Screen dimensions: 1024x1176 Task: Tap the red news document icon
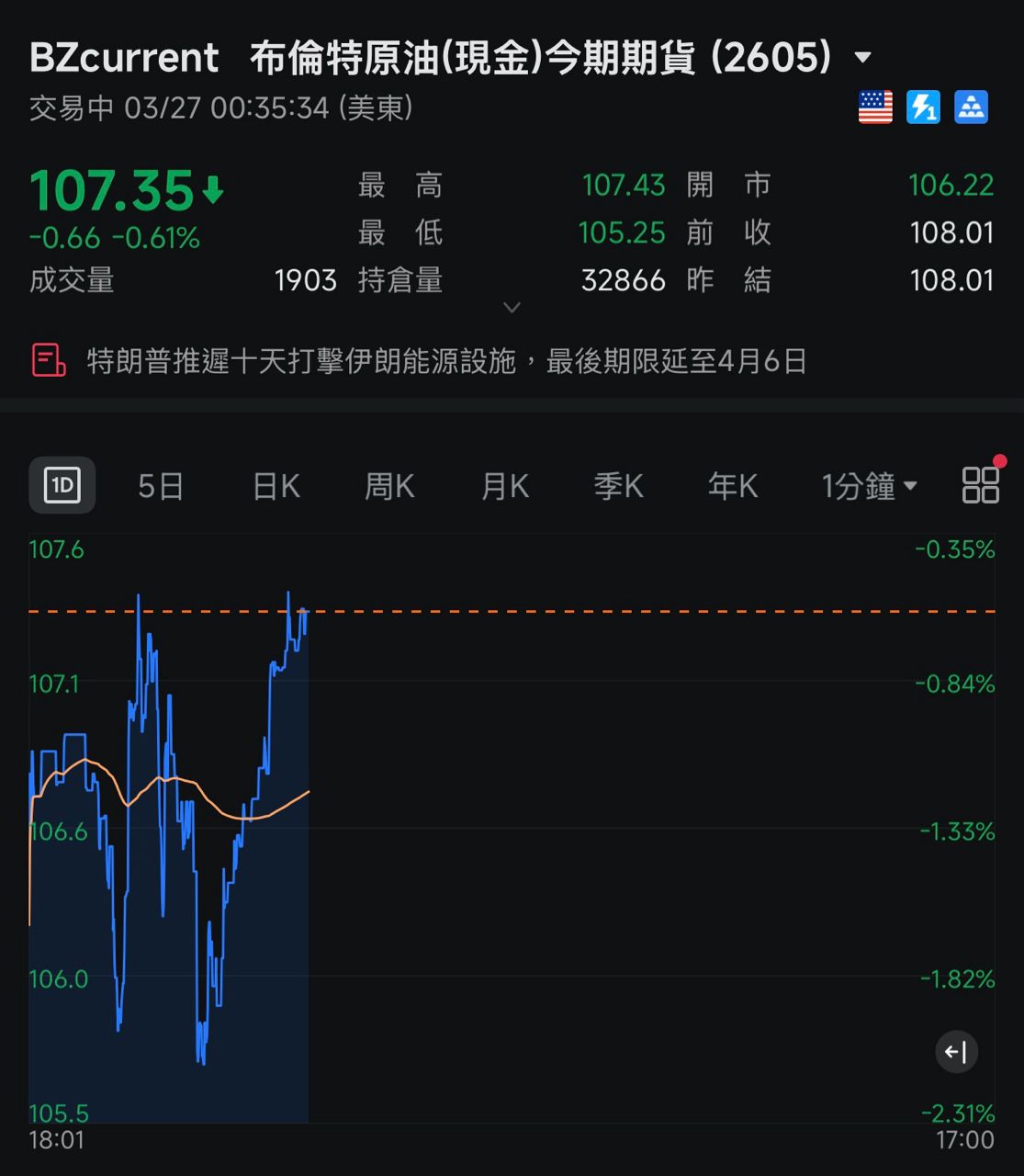pos(49,360)
